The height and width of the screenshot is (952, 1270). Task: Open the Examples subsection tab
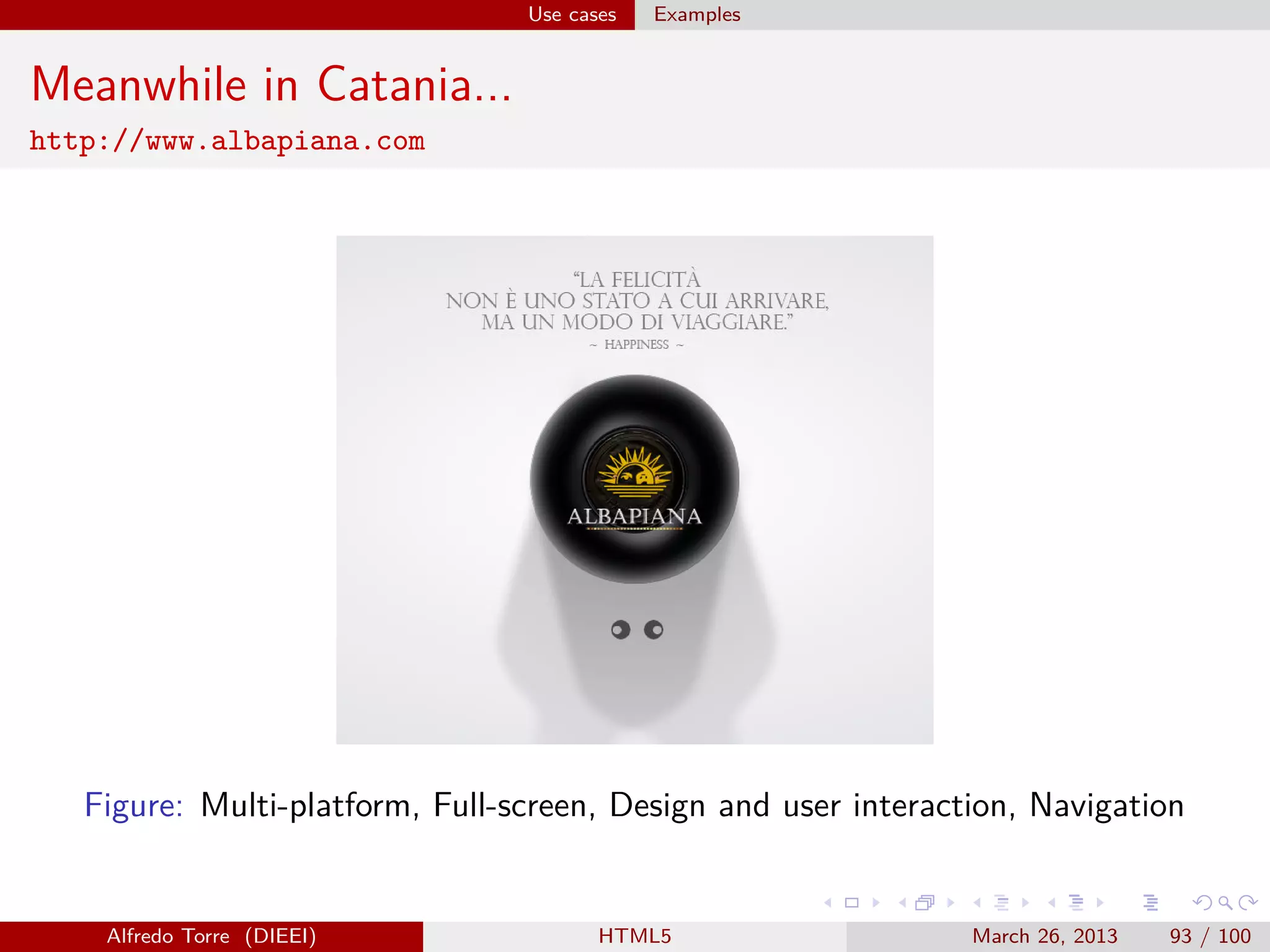(697, 14)
